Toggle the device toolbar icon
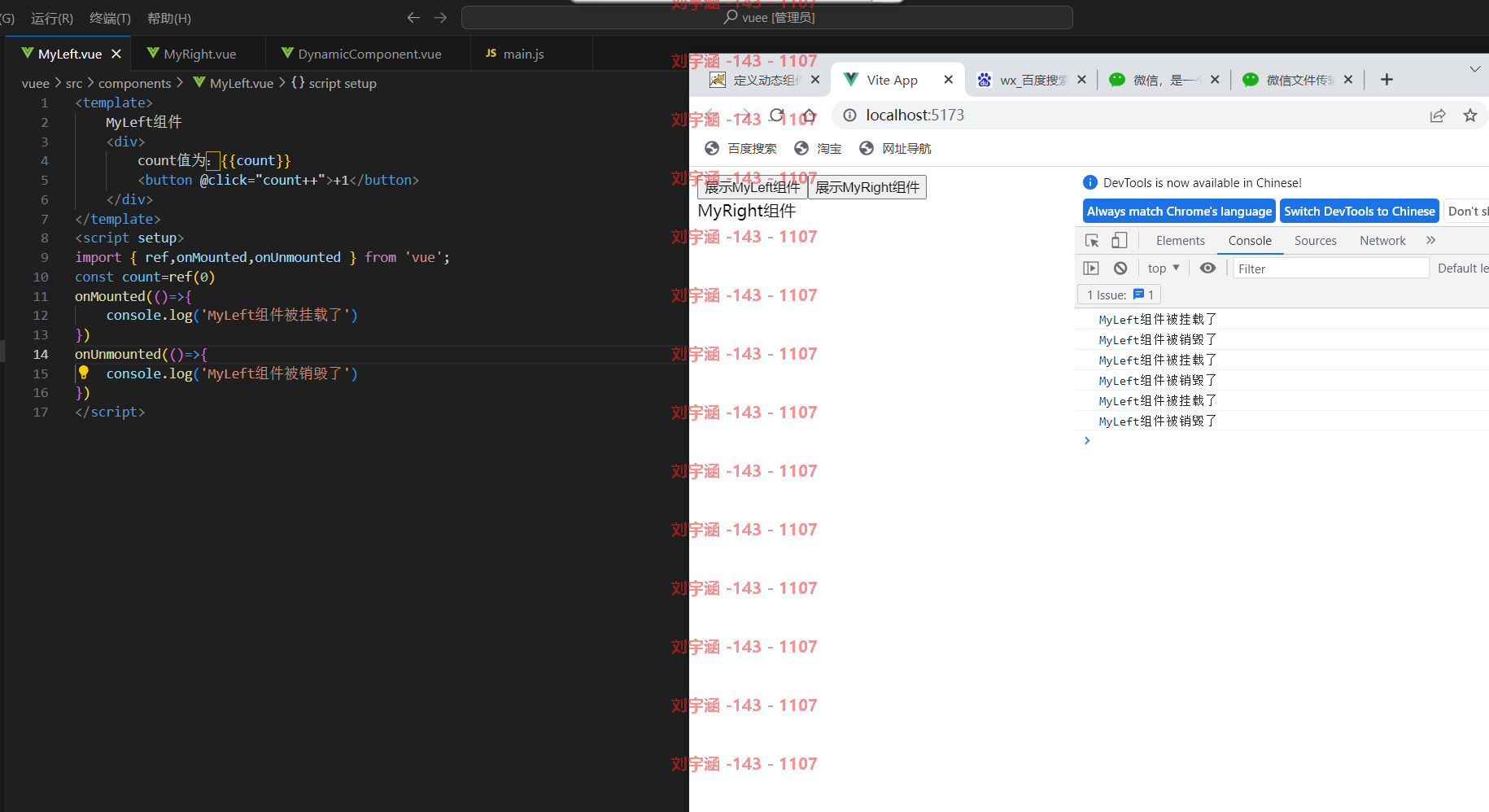The image size is (1489, 812). (x=1120, y=241)
